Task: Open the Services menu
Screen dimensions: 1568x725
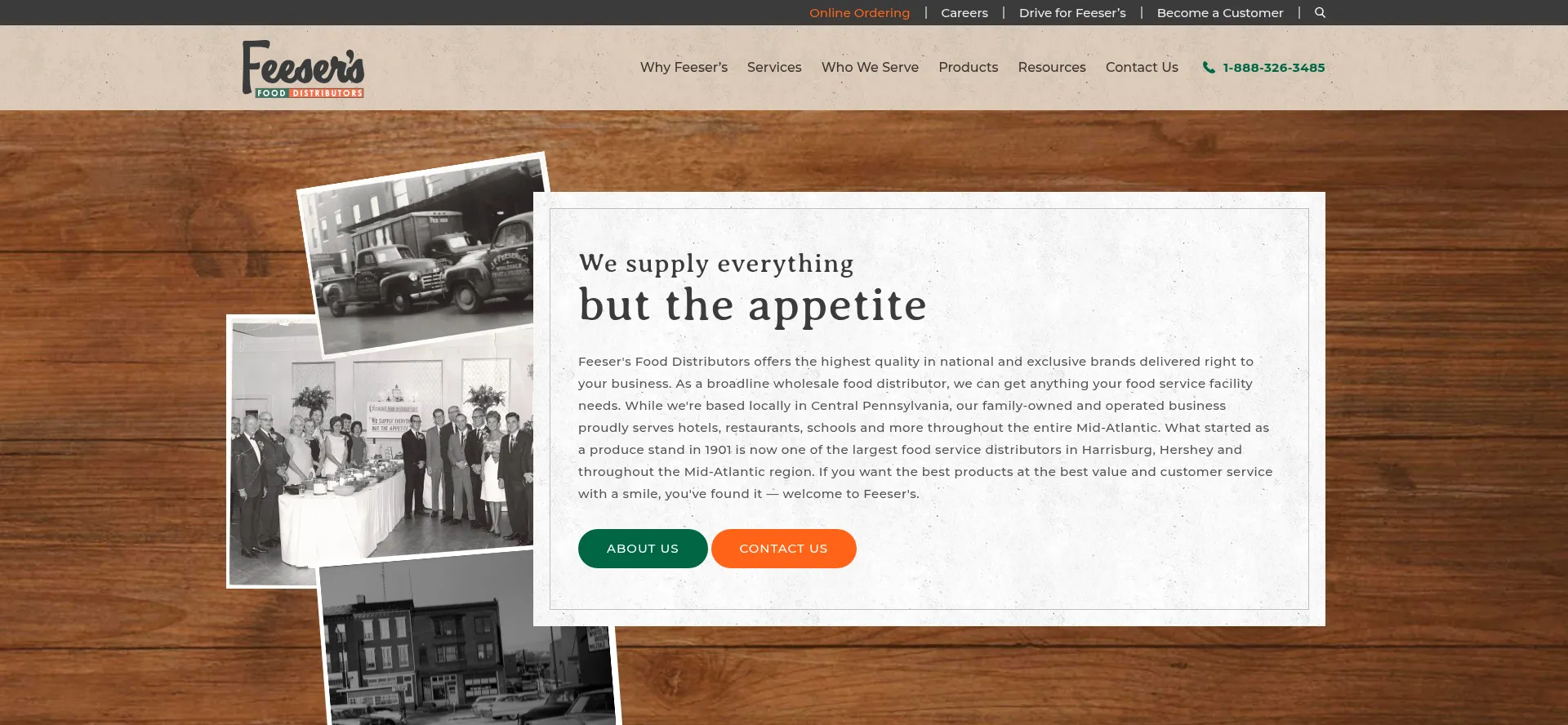Action: [774, 67]
